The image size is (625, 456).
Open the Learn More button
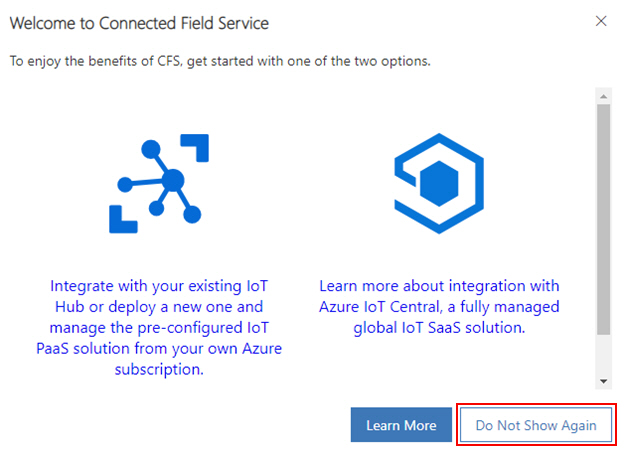point(401,425)
